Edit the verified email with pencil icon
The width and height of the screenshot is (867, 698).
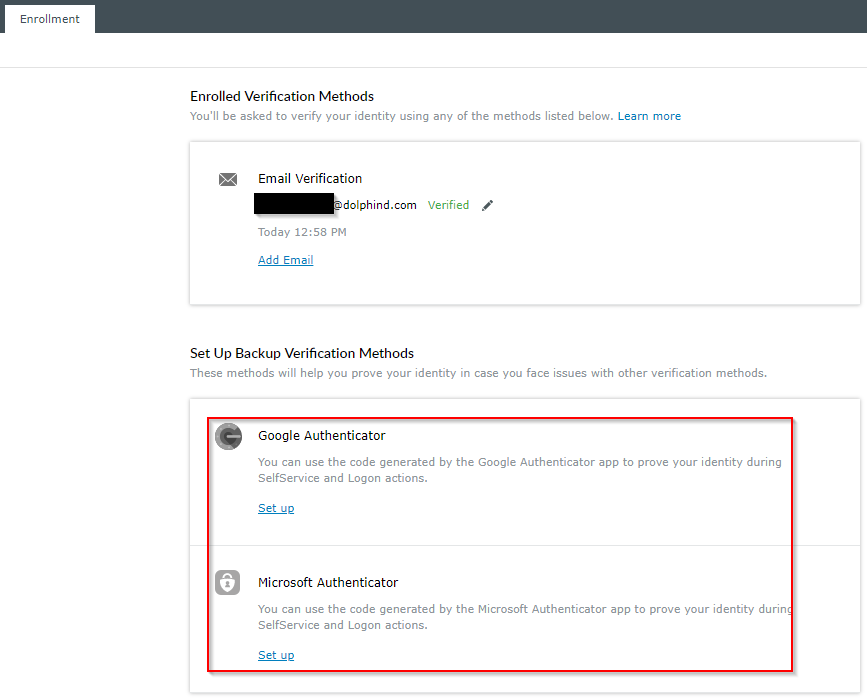487,206
